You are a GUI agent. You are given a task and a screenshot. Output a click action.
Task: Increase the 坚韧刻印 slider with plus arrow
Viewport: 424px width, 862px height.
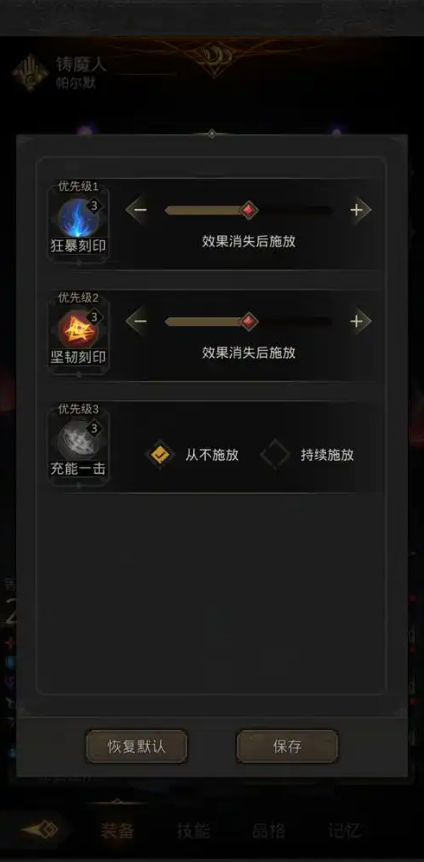click(357, 321)
